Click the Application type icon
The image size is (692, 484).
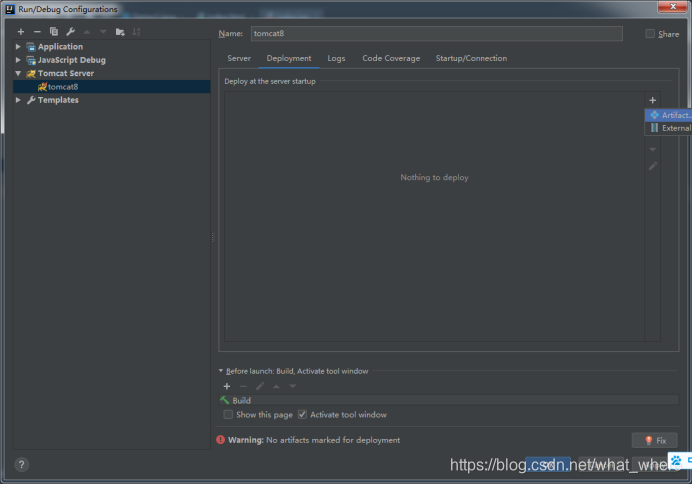[31, 47]
